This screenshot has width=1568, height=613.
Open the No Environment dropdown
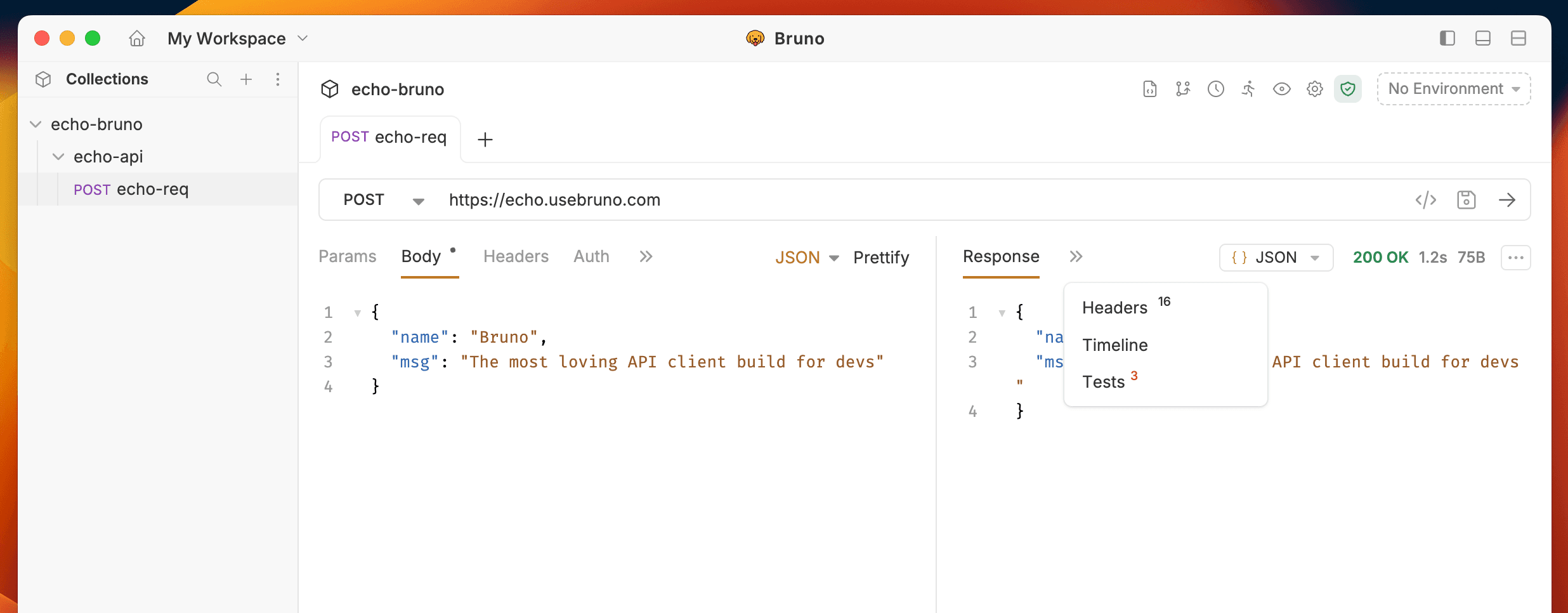coord(1453,89)
